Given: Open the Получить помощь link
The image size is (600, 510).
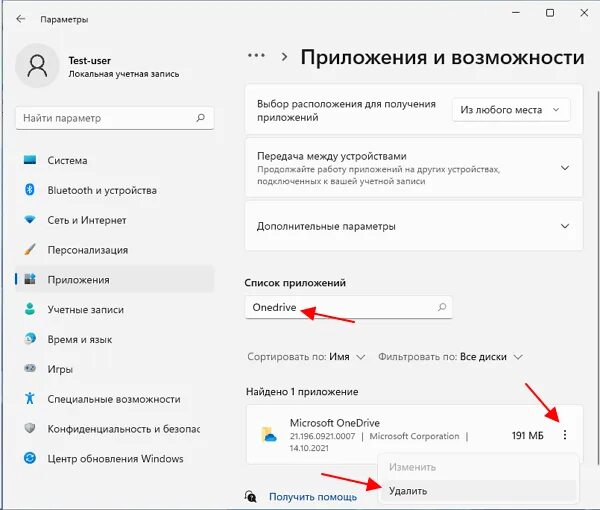Looking at the screenshot, I should point(313,497).
